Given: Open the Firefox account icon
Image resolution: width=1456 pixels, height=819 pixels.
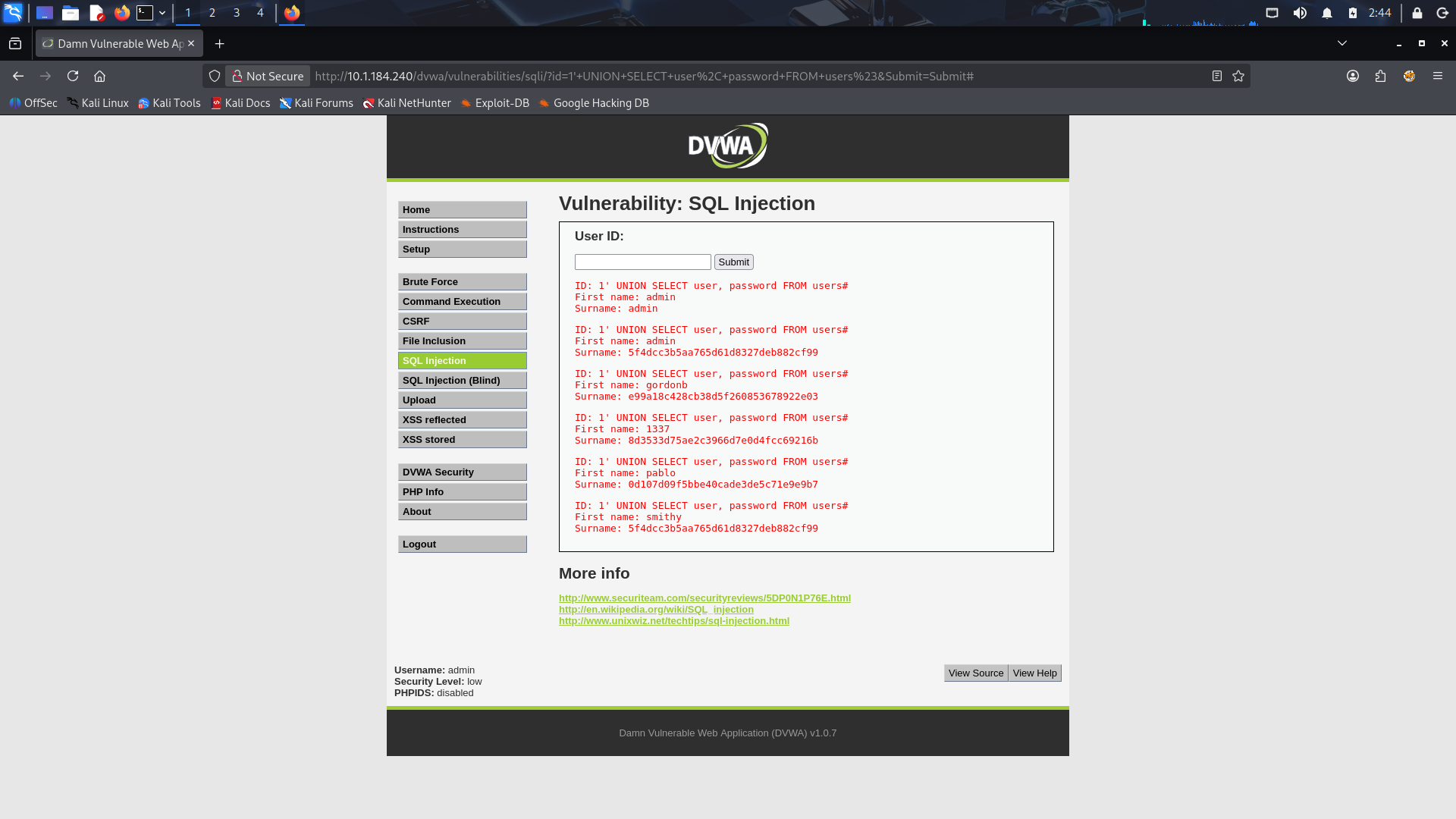Looking at the screenshot, I should (x=1353, y=76).
